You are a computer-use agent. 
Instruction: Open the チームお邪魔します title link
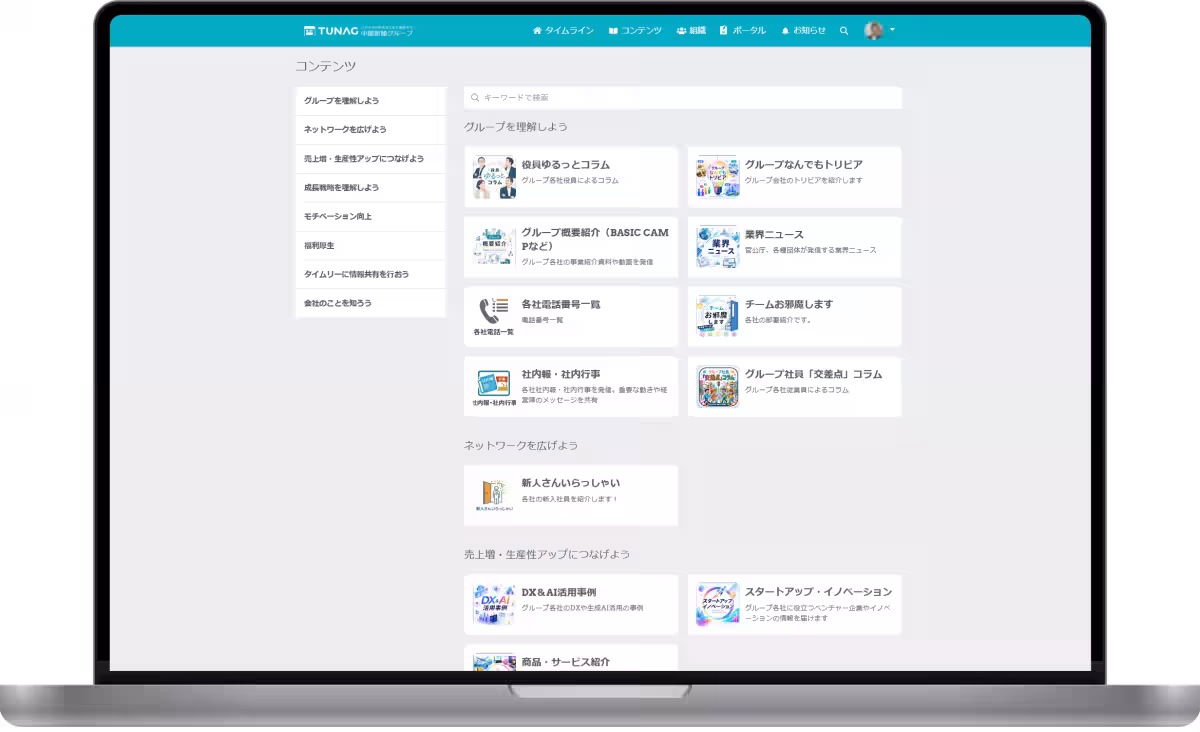788,305
